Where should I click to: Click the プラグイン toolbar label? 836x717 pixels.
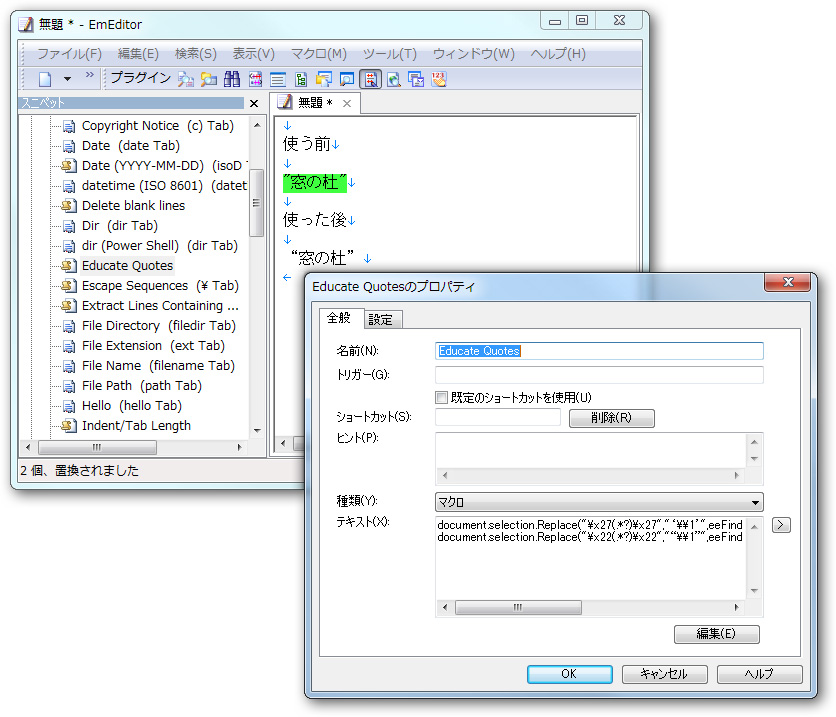141,78
